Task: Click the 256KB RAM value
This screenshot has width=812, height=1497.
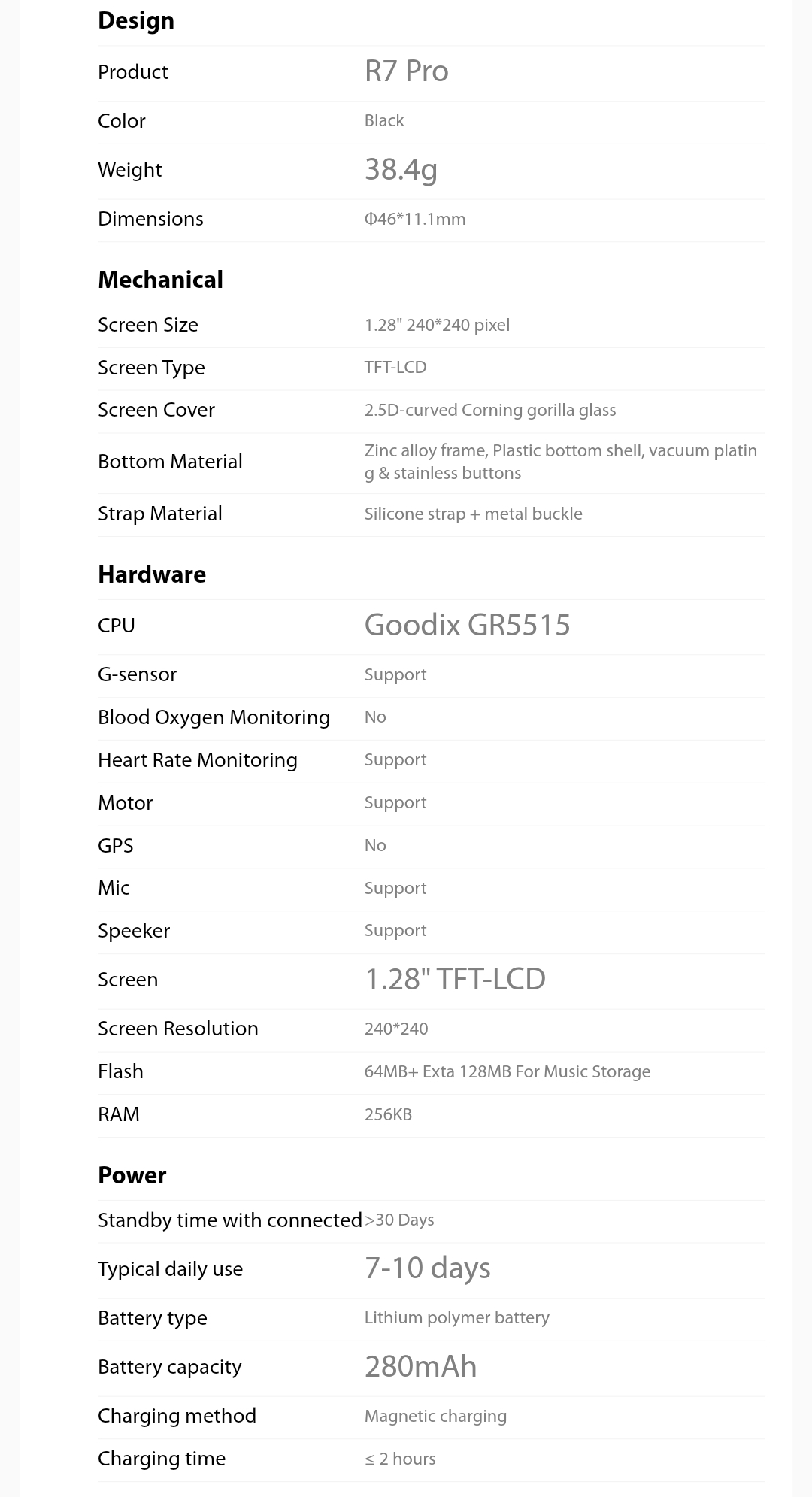Action: [388, 1115]
